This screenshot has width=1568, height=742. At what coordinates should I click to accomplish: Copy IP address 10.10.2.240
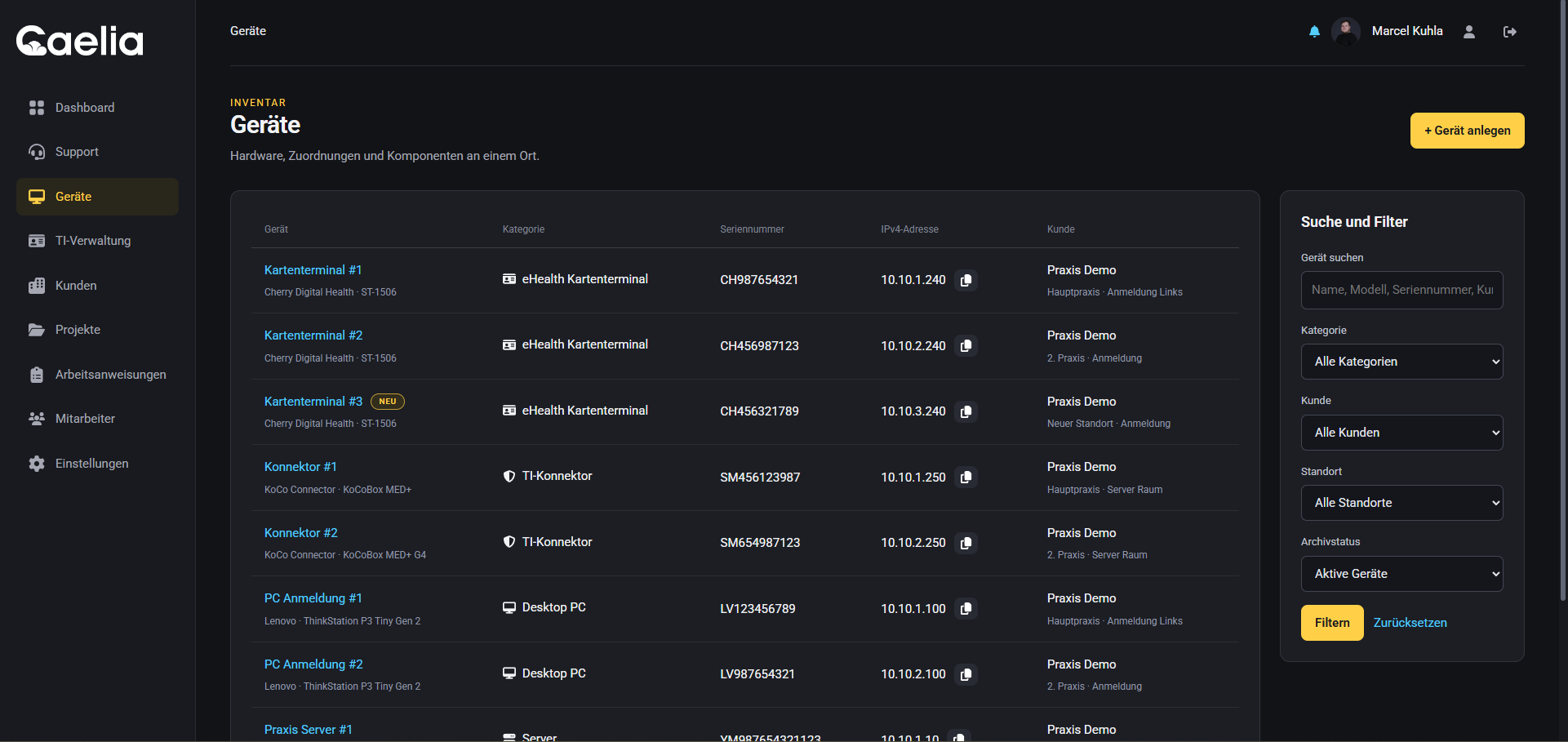click(x=966, y=345)
